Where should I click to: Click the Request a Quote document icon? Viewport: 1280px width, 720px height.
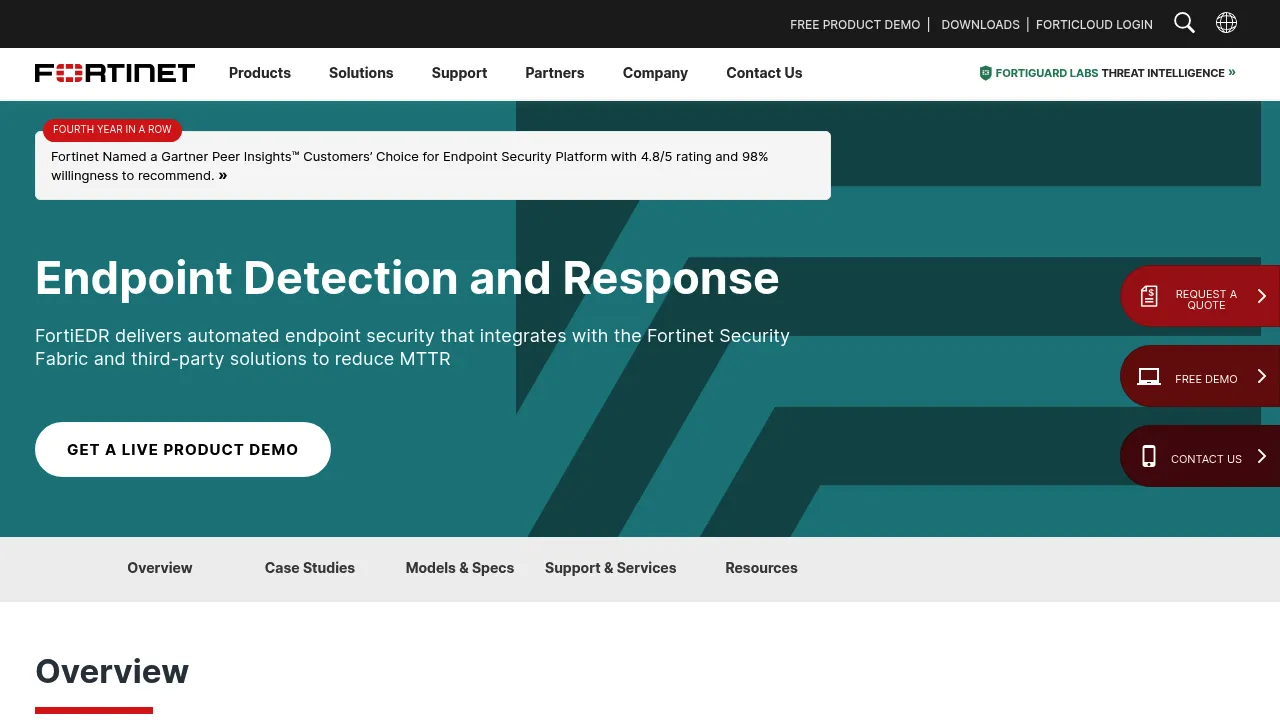1149,296
